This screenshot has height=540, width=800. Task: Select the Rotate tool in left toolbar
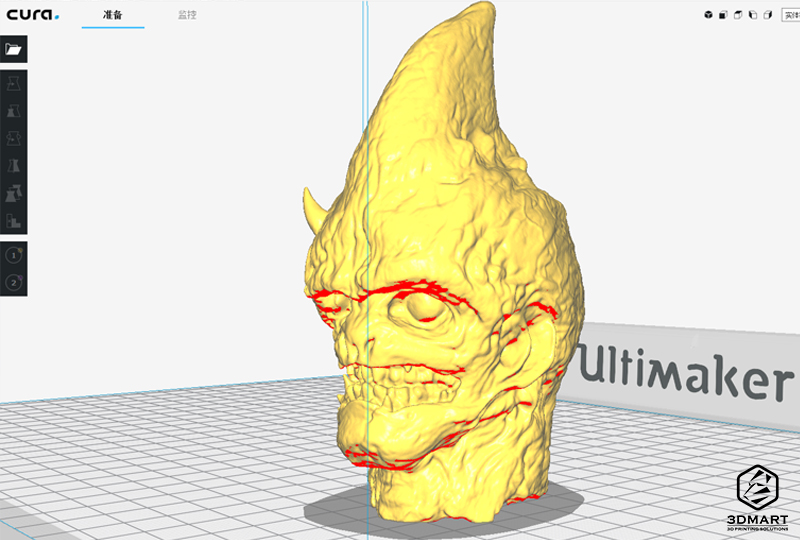click(x=14, y=139)
